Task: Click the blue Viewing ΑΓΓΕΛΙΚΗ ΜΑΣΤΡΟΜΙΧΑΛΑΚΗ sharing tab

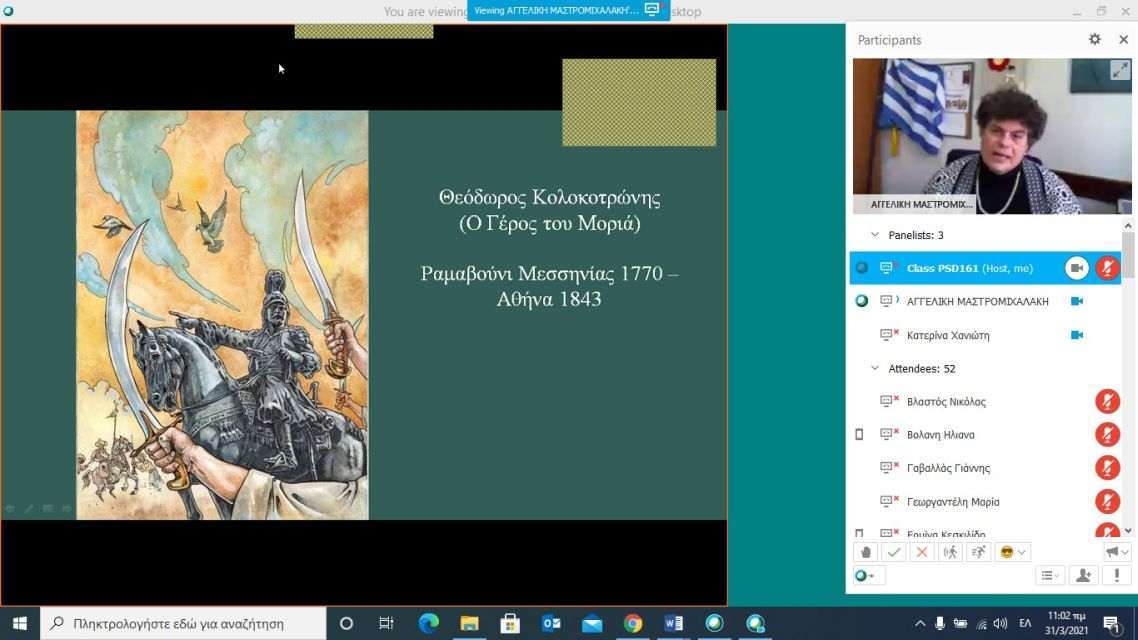Action: 568,10
